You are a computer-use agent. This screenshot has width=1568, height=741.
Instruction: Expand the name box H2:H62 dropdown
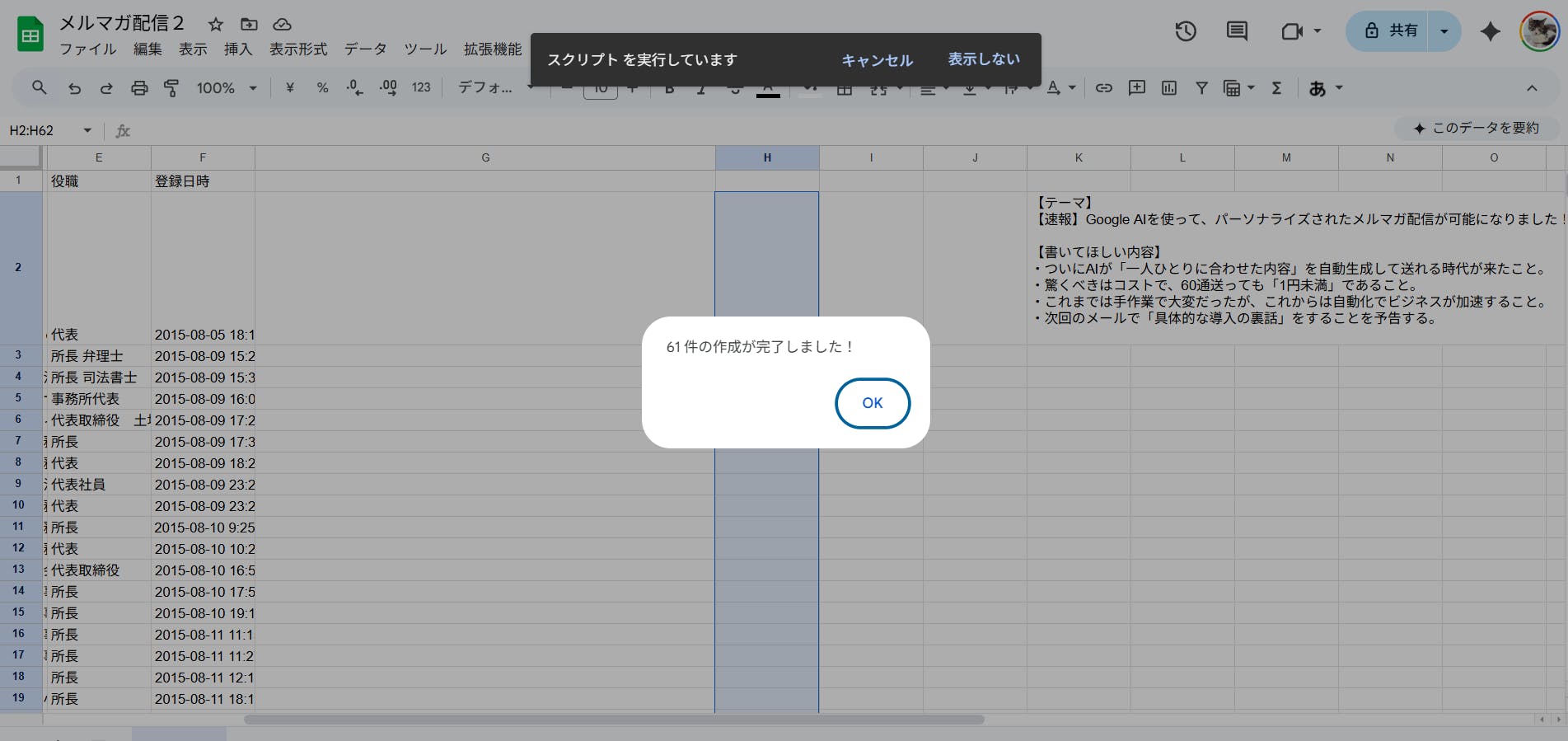(87, 130)
